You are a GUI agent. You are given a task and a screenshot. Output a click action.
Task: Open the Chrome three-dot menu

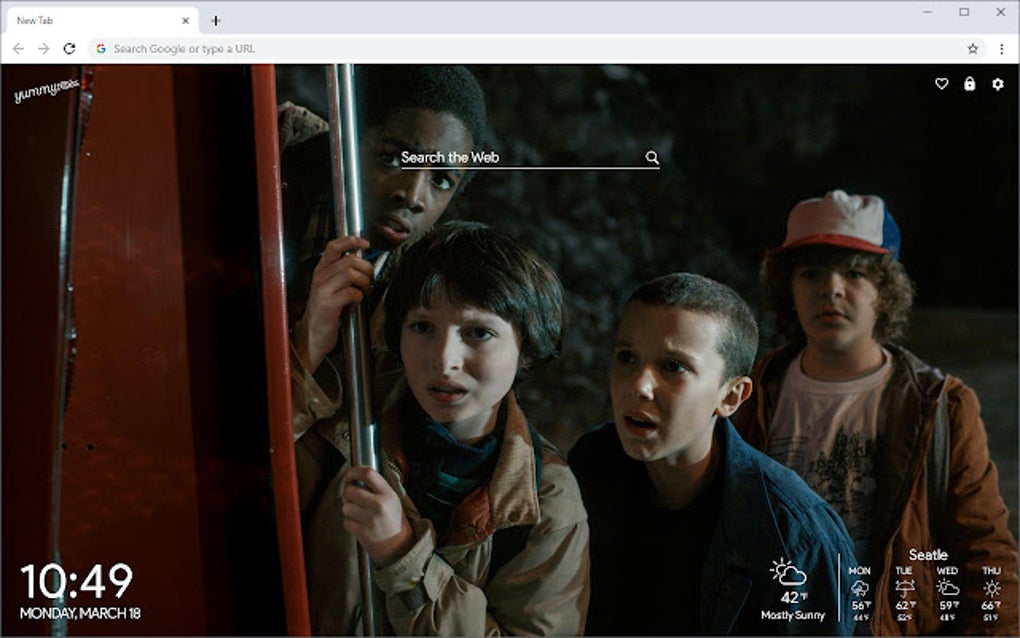1002,47
